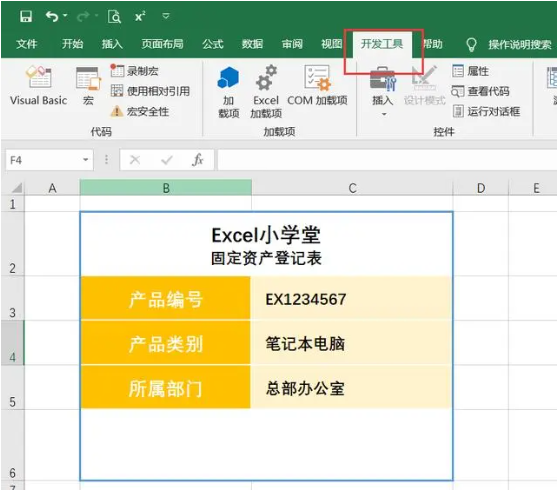Click the 宏 macros button
The image size is (559, 490).
88,86
